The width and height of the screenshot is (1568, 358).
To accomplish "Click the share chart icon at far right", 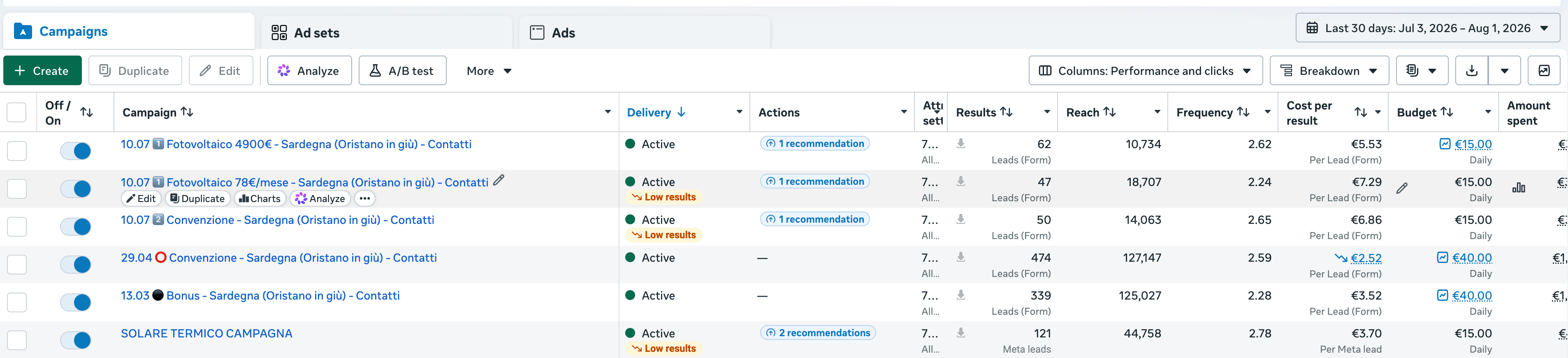I will coord(1544,71).
